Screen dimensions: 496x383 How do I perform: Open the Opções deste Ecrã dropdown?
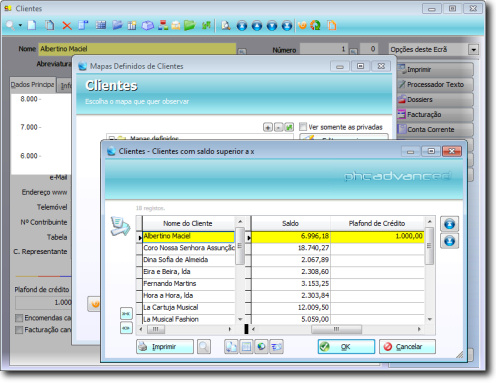473,50
